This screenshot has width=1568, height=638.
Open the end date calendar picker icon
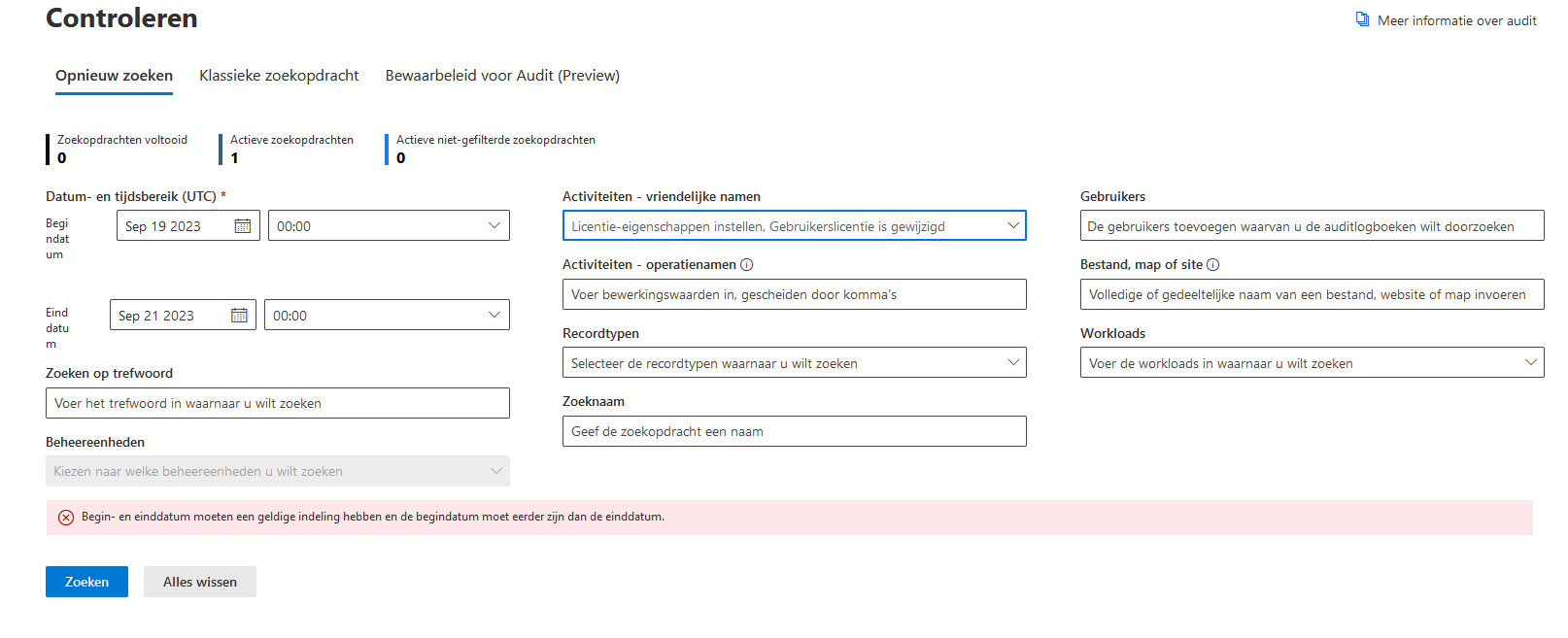point(239,316)
